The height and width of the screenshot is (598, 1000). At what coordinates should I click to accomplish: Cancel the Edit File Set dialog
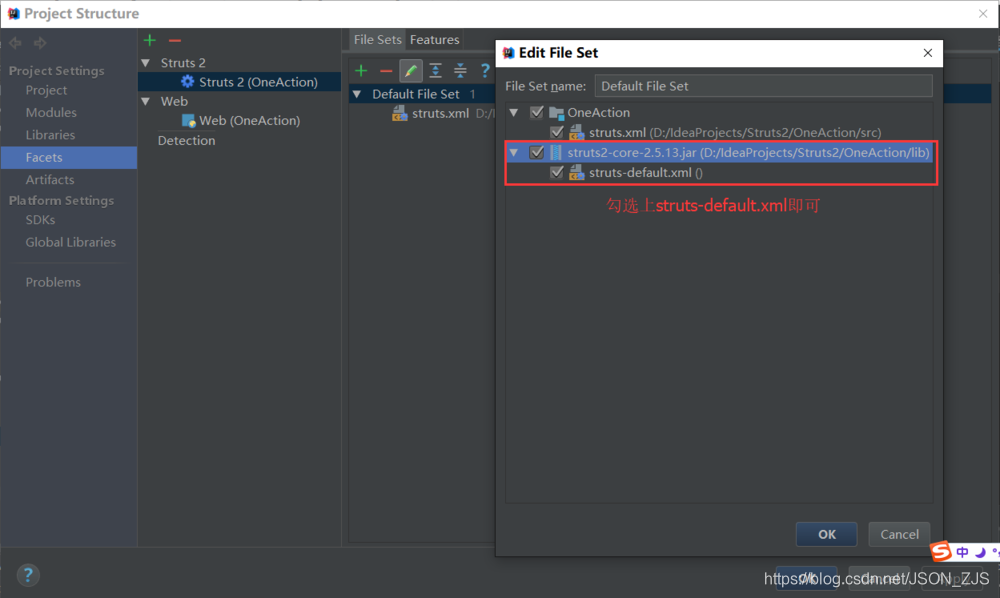pos(899,534)
